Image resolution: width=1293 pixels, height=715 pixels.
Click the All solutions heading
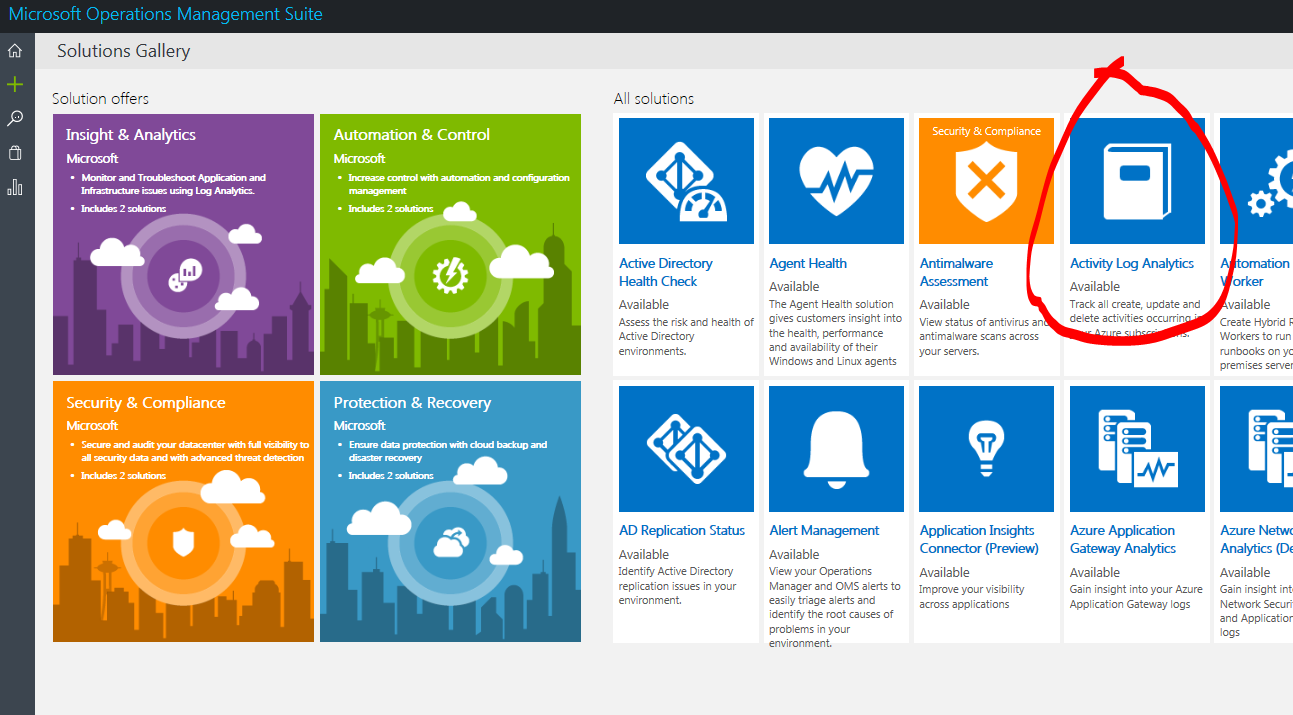654,98
